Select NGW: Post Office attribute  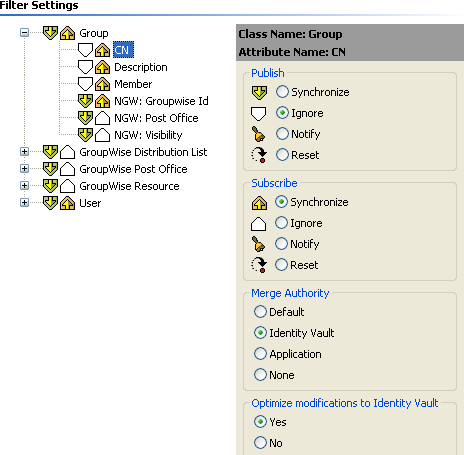(x=156, y=118)
